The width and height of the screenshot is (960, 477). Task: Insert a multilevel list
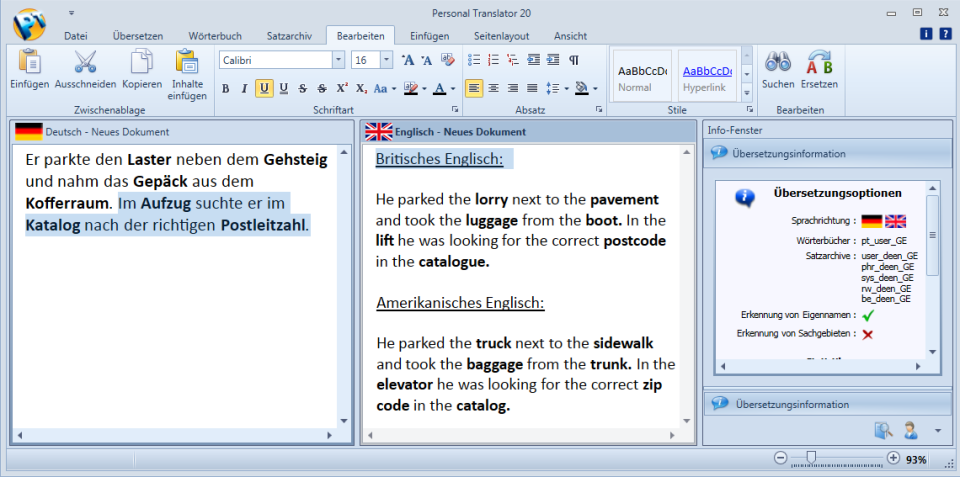(513, 60)
